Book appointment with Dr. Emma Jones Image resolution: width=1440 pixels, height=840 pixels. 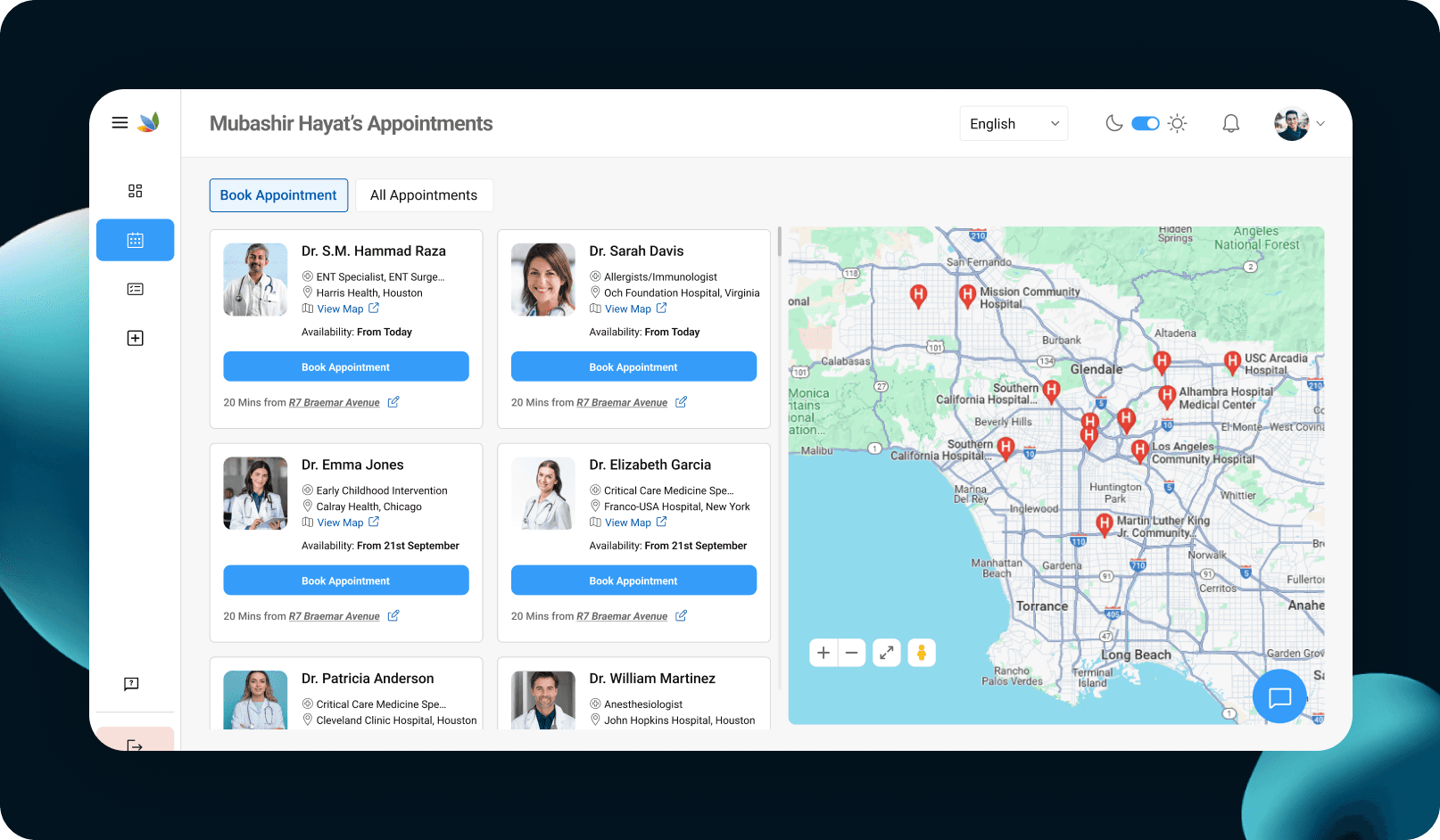coord(346,581)
